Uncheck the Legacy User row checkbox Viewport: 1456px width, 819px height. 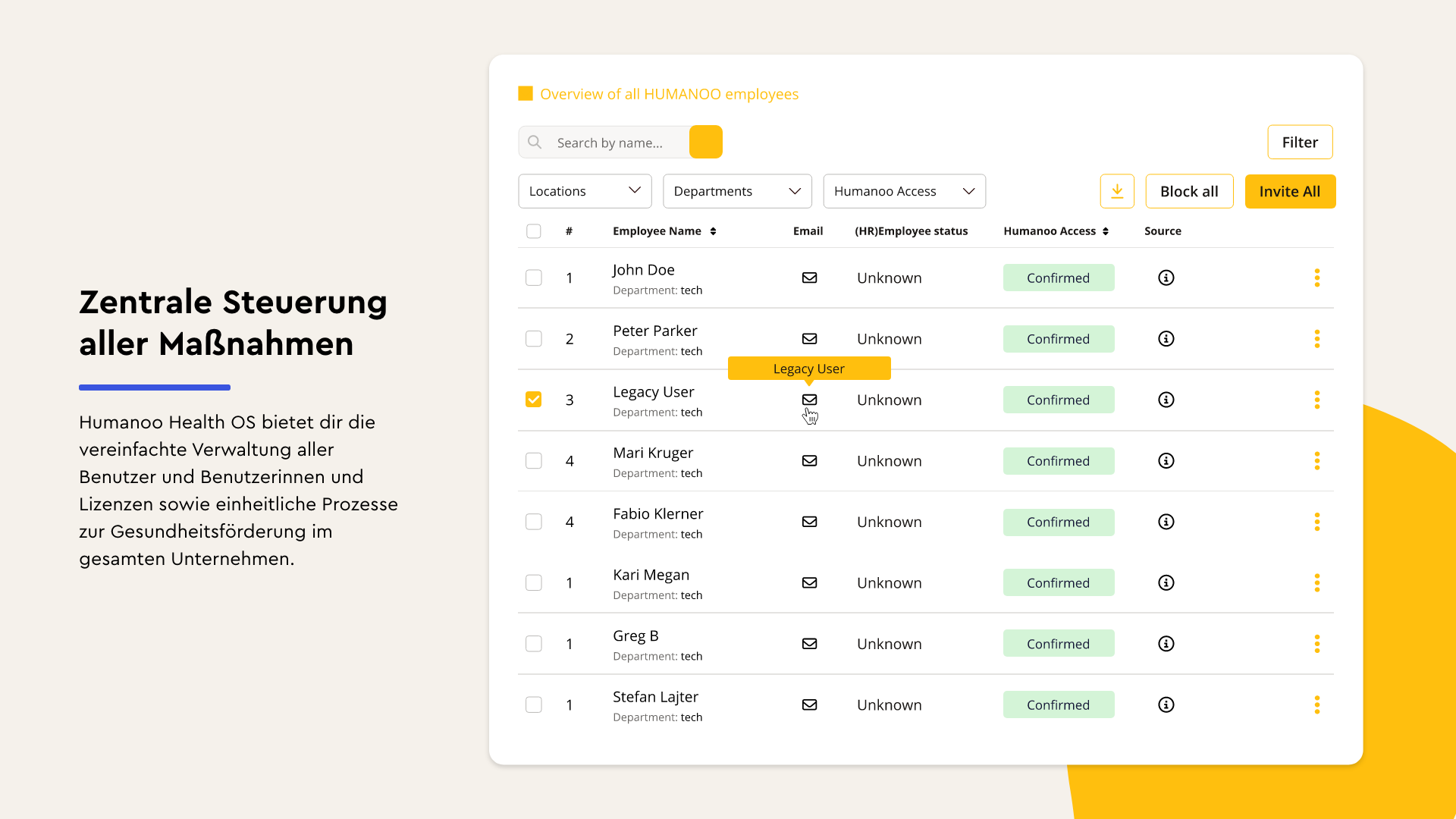pyautogui.click(x=534, y=400)
